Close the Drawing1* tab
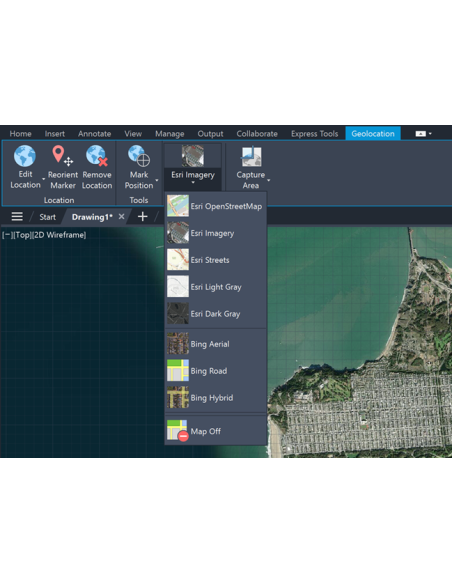452x584 pixels. [x=121, y=216]
